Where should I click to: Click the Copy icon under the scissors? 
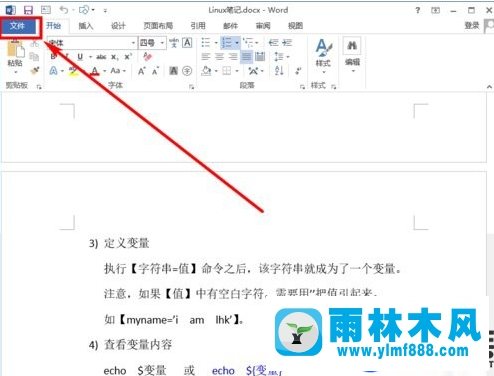tap(34, 57)
